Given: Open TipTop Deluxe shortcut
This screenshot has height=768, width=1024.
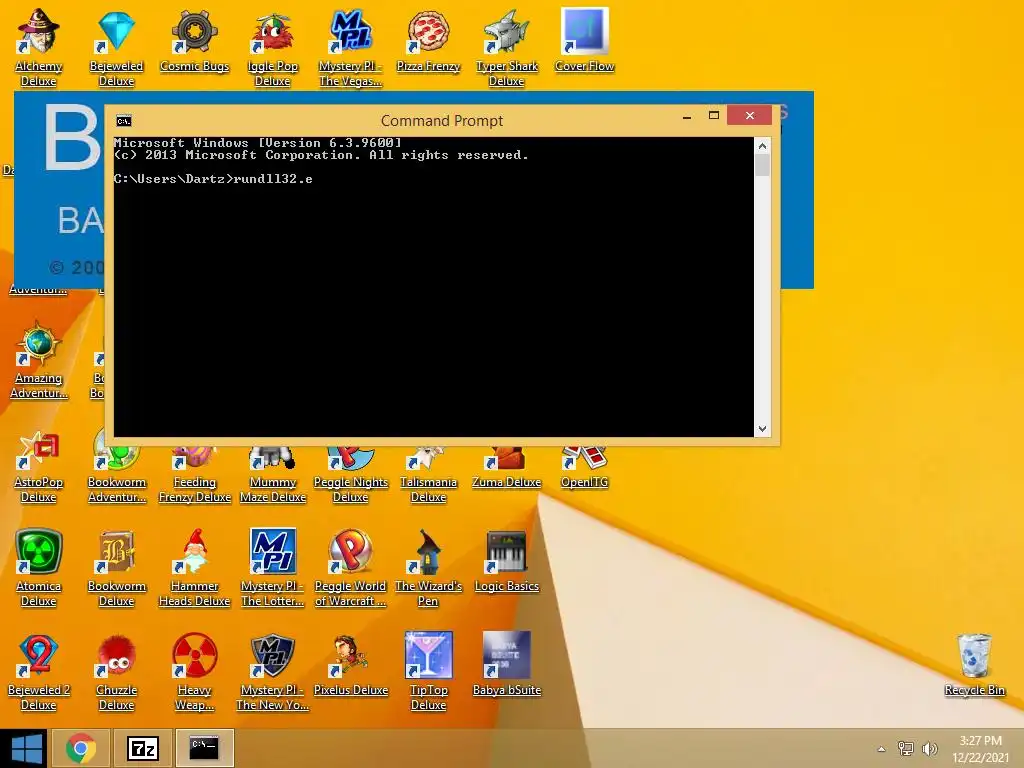Looking at the screenshot, I should [428, 671].
